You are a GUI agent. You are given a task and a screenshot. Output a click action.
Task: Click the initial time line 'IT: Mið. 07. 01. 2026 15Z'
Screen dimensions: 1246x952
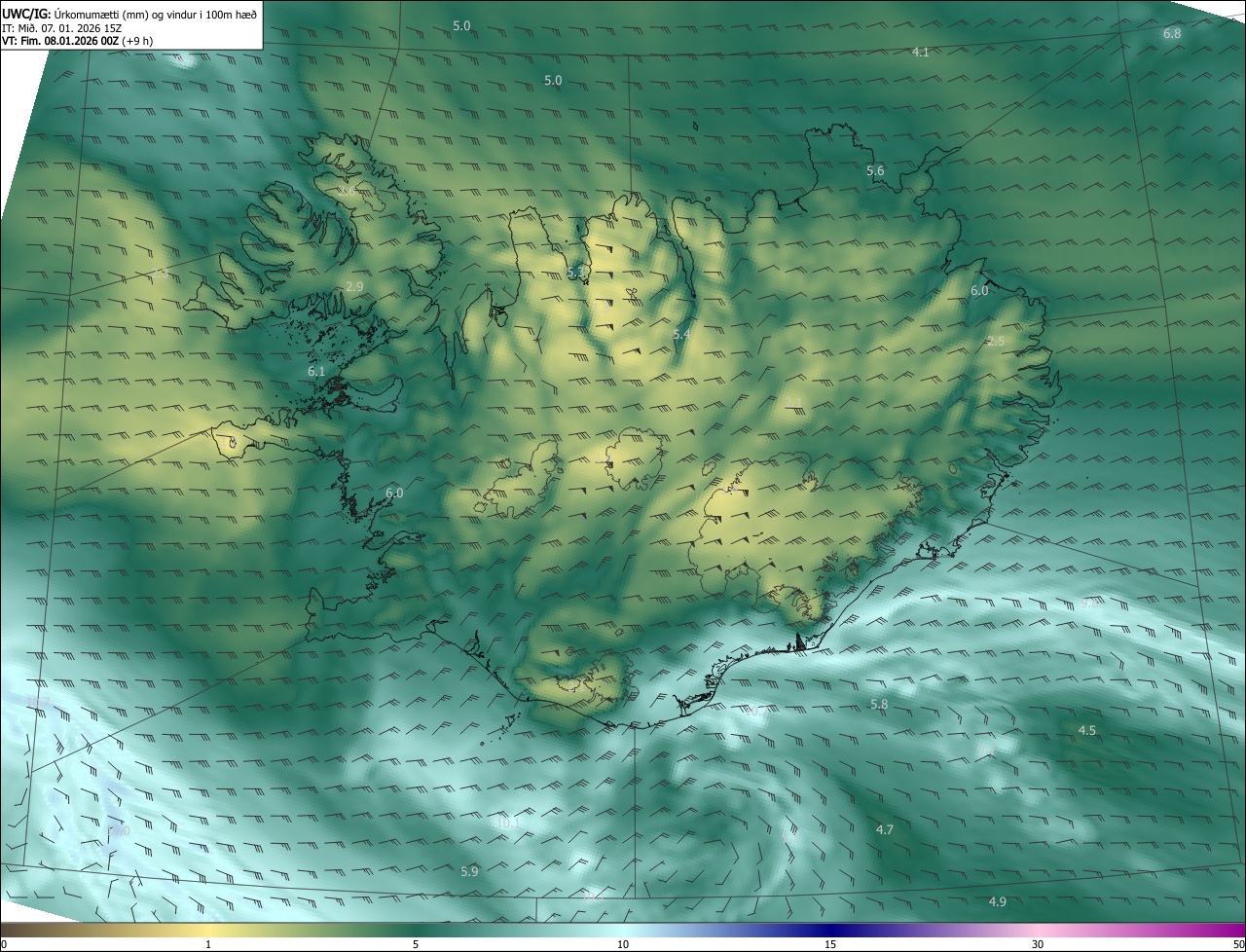[x=61, y=28]
